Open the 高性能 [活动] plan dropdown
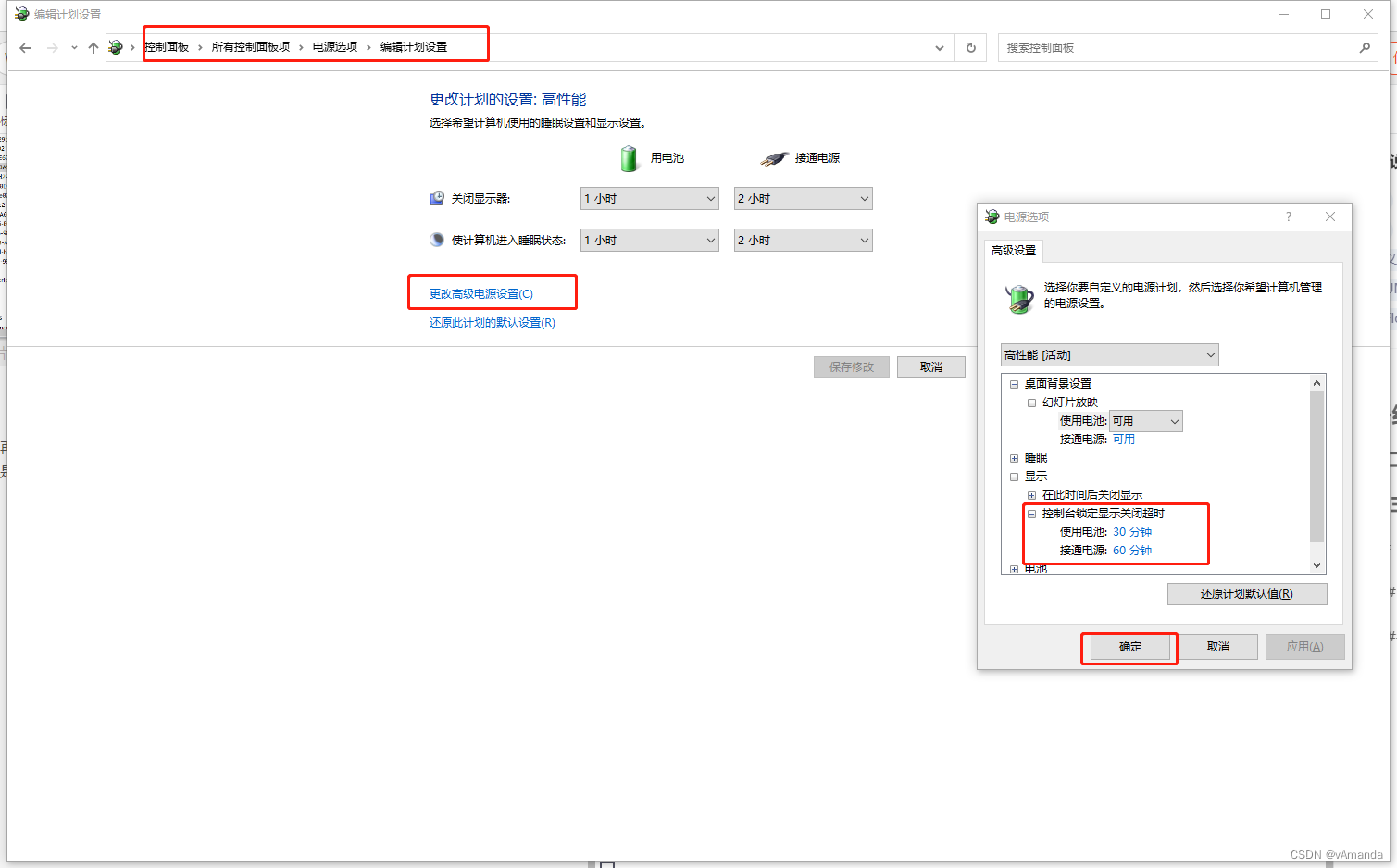The image size is (1397, 868). [1110, 355]
